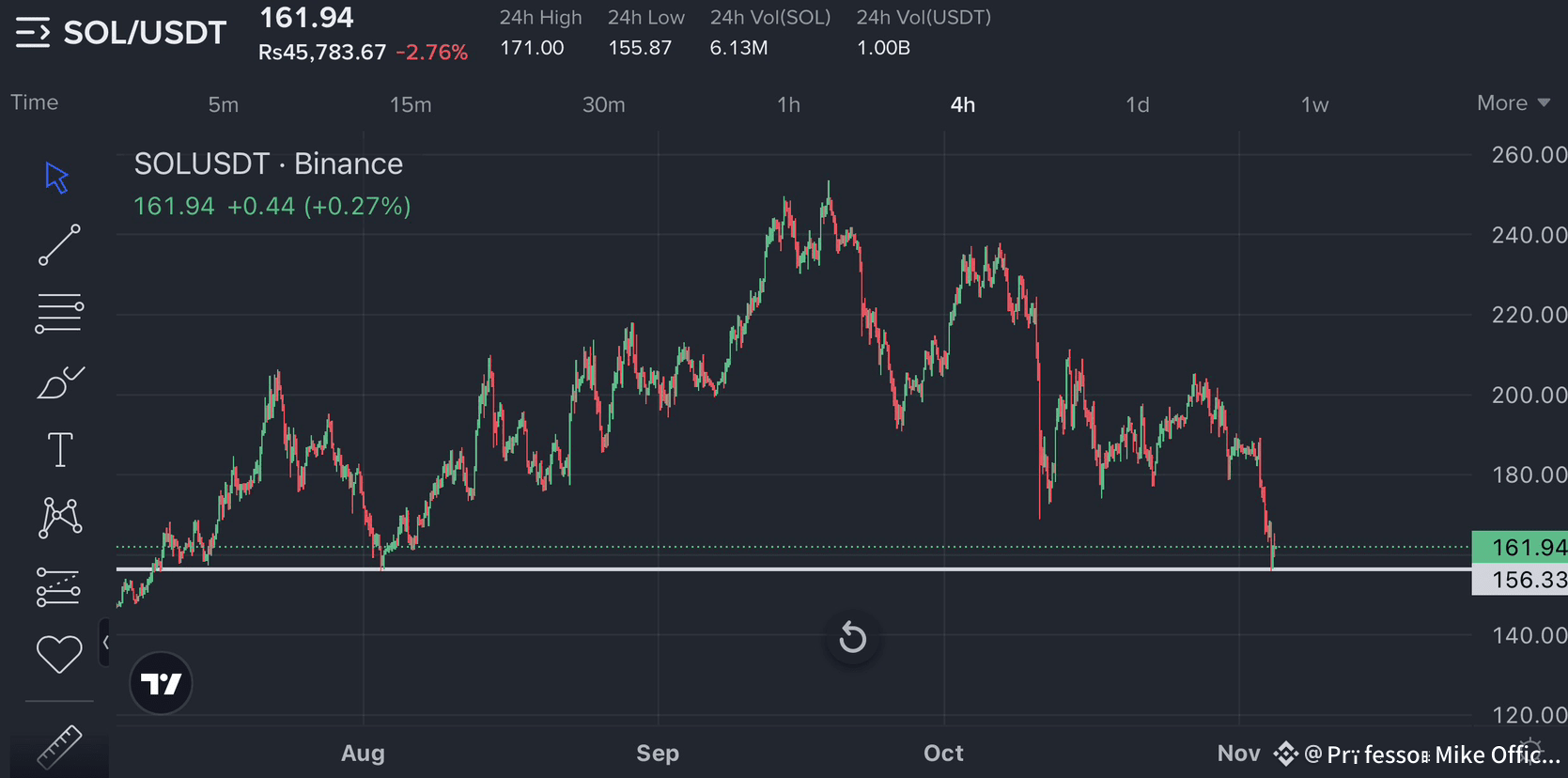Expand the More timeframes dropdown
The height and width of the screenshot is (778, 1568).
click(1513, 103)
